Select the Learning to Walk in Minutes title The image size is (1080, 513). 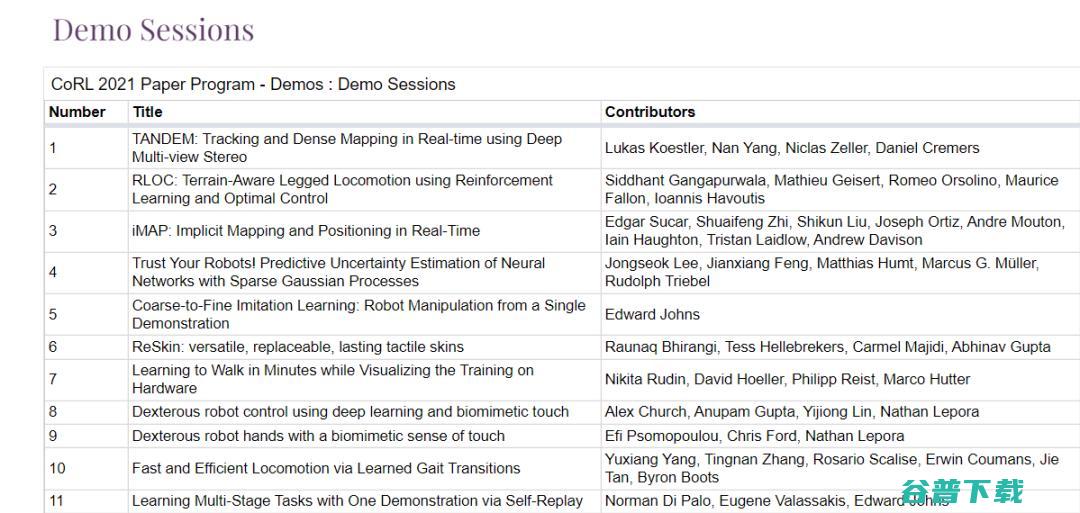click(333, 379)
